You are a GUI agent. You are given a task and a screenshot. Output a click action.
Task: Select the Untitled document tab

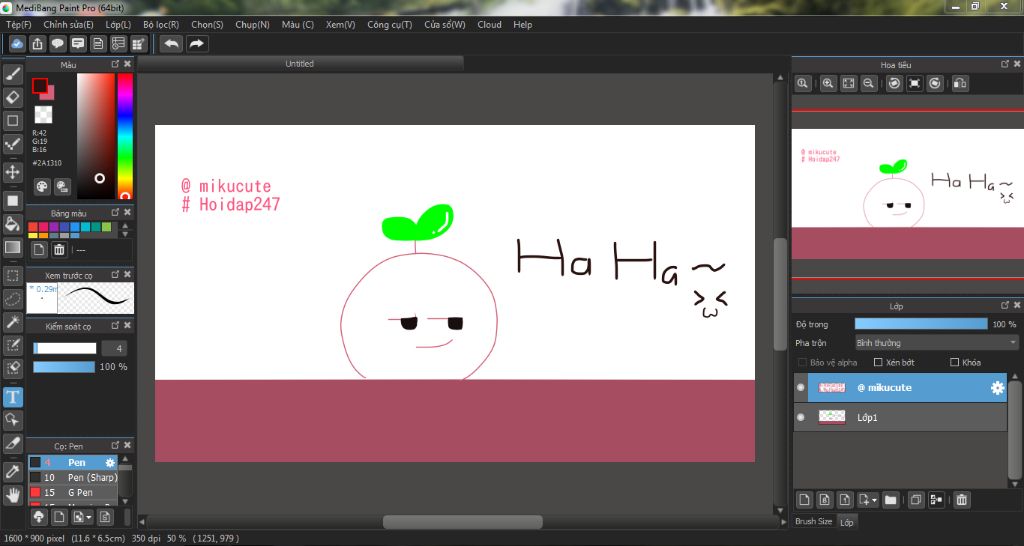coord(299,63)
